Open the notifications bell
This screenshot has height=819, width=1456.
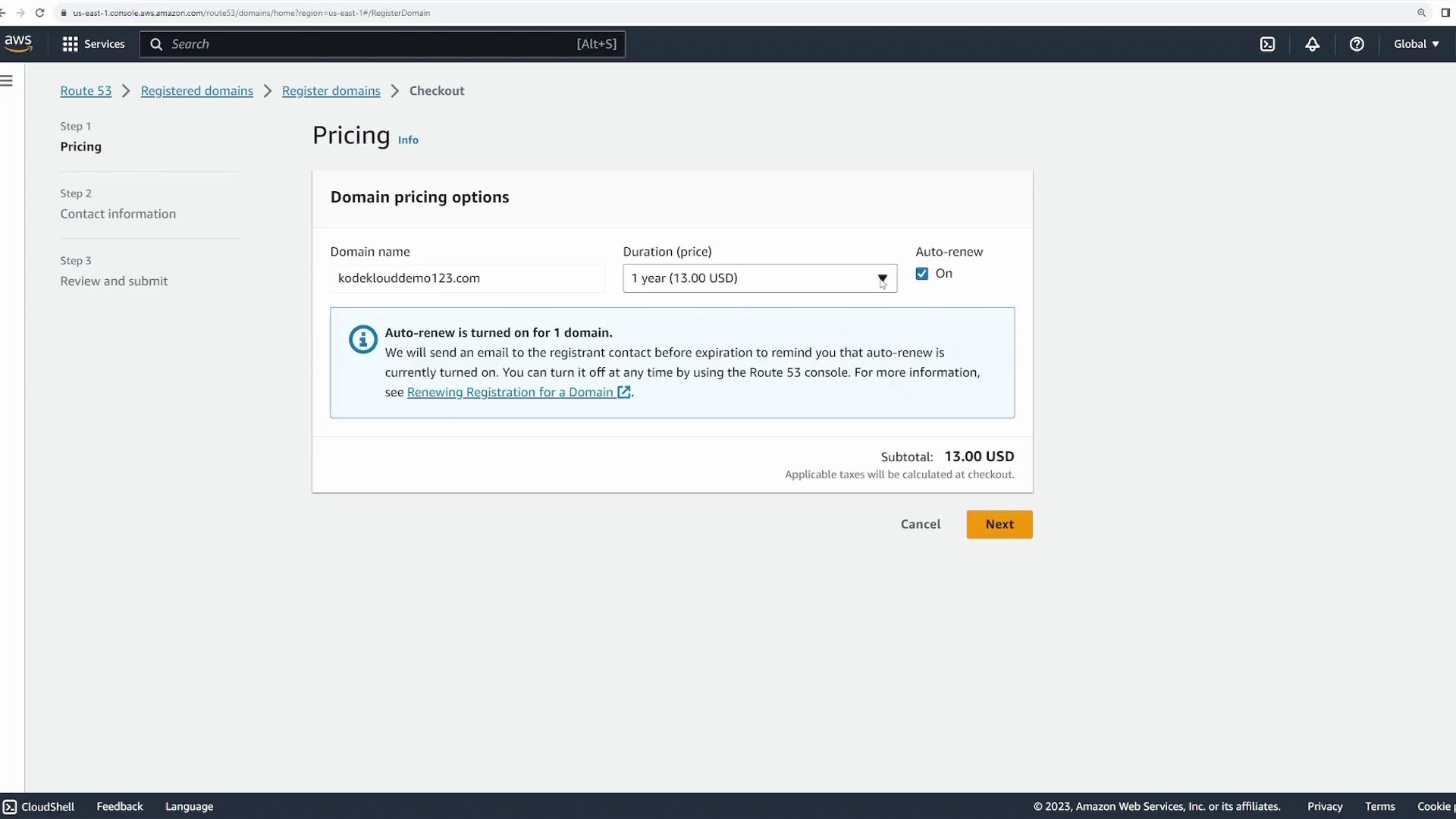[x=1312, y=44]
